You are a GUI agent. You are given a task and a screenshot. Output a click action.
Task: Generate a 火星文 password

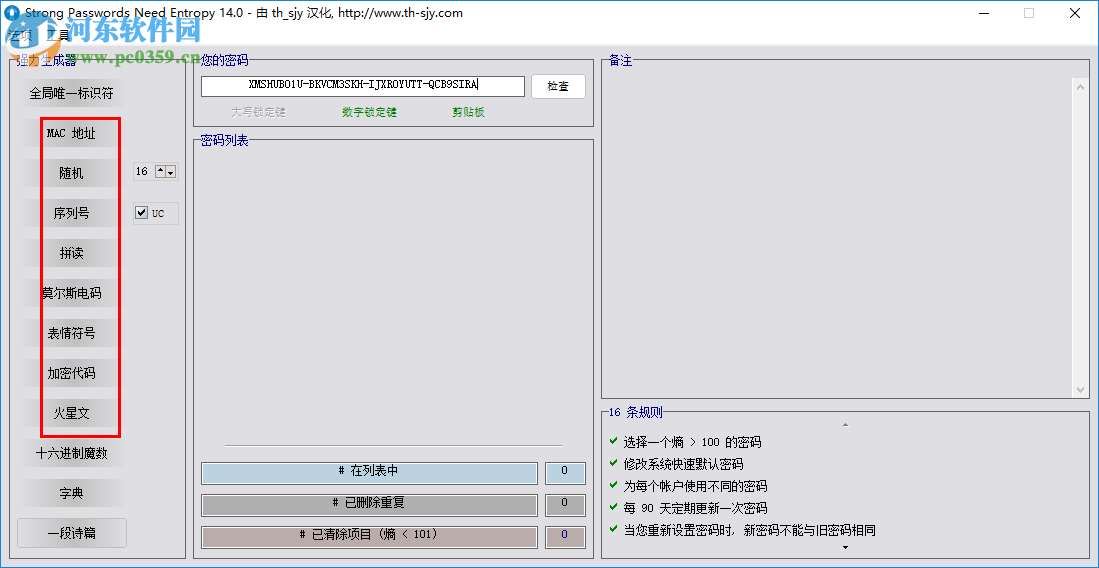pos(71,414)
